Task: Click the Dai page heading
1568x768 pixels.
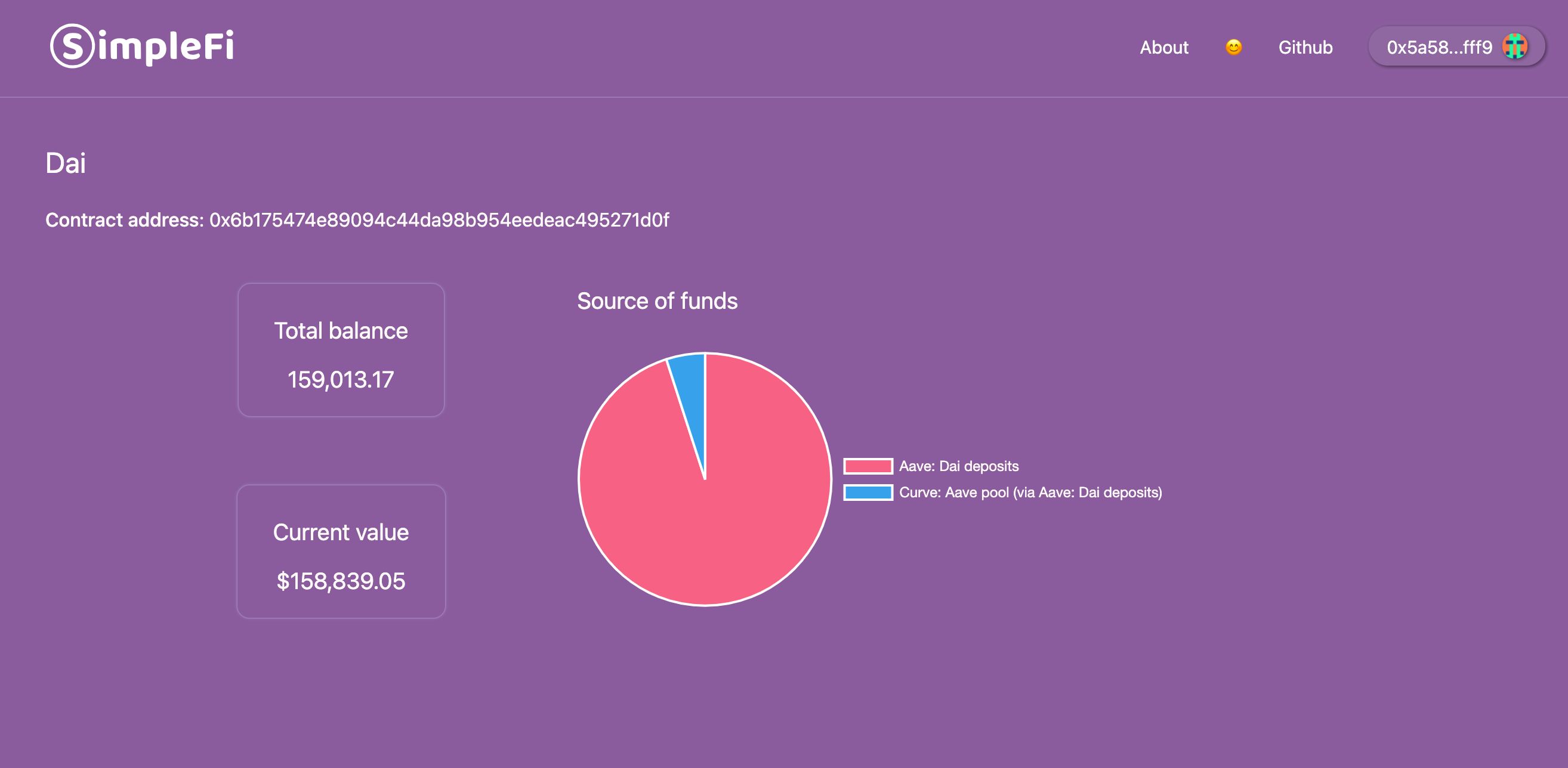Action: 66,163
